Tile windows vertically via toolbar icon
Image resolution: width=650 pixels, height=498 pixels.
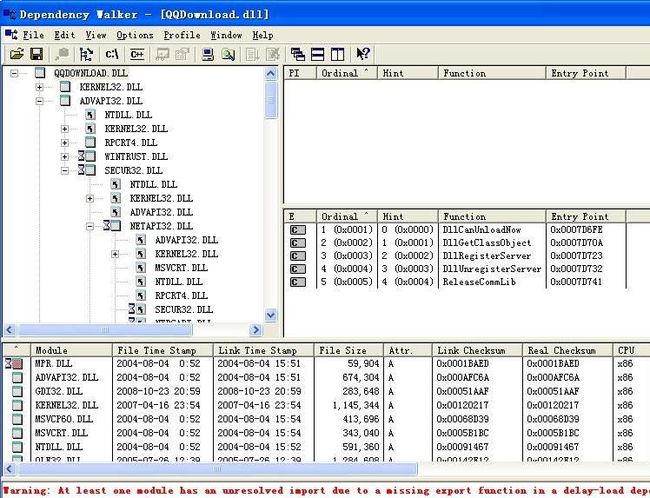(337, 54)
